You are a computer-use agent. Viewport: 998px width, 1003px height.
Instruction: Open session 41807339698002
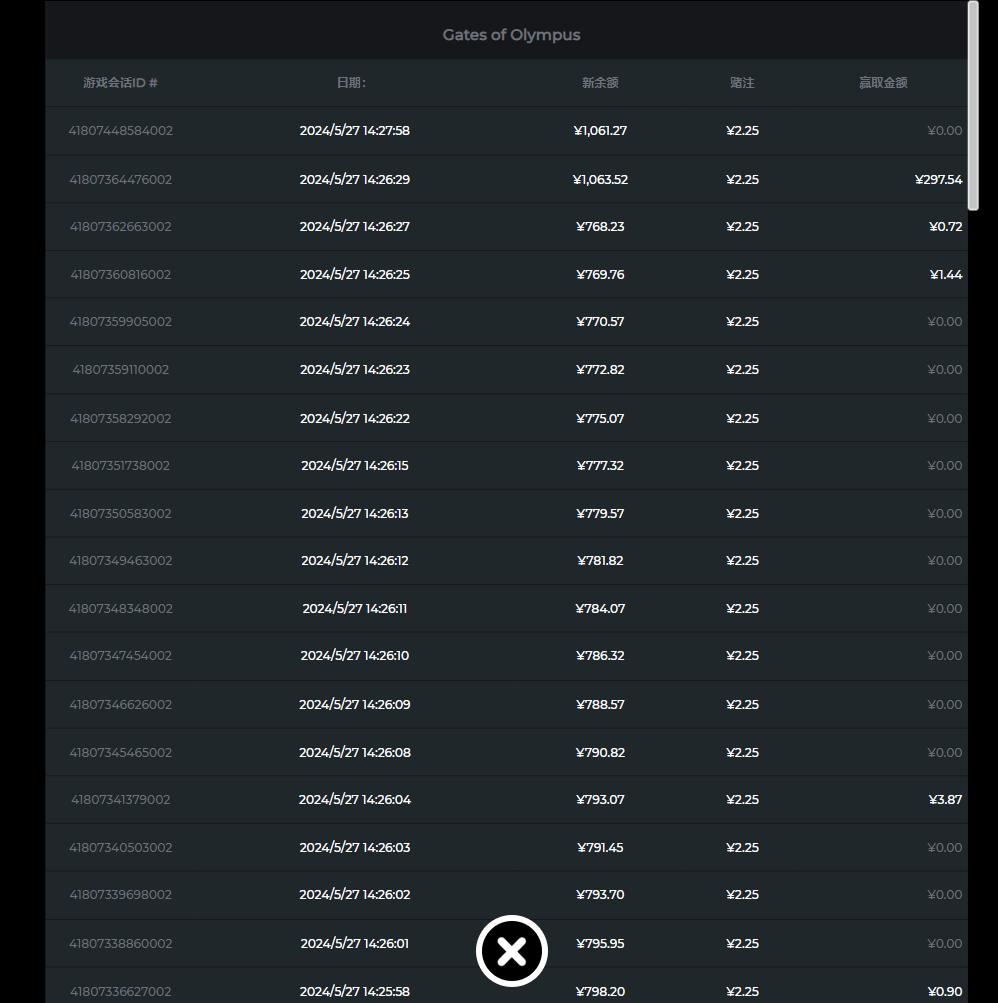(x=121, y=894)
